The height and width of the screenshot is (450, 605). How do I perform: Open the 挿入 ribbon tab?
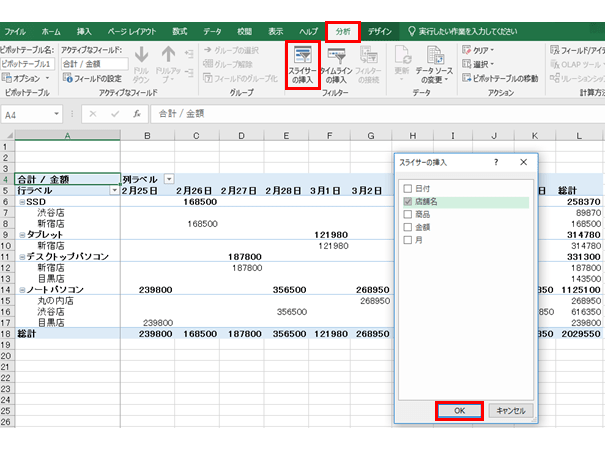[84, 32]
